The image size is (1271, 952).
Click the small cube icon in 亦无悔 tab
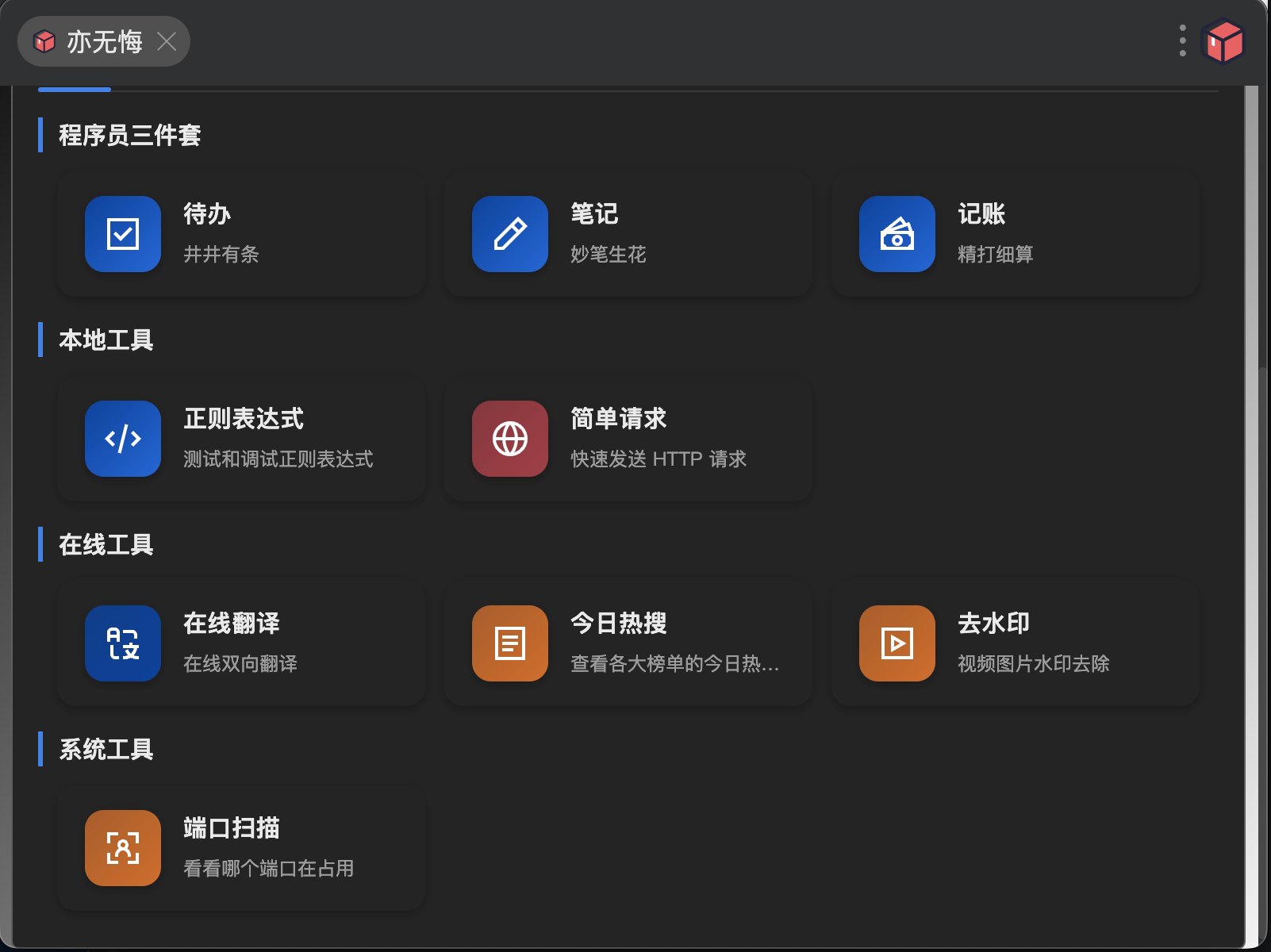click(x=44, y=41)
